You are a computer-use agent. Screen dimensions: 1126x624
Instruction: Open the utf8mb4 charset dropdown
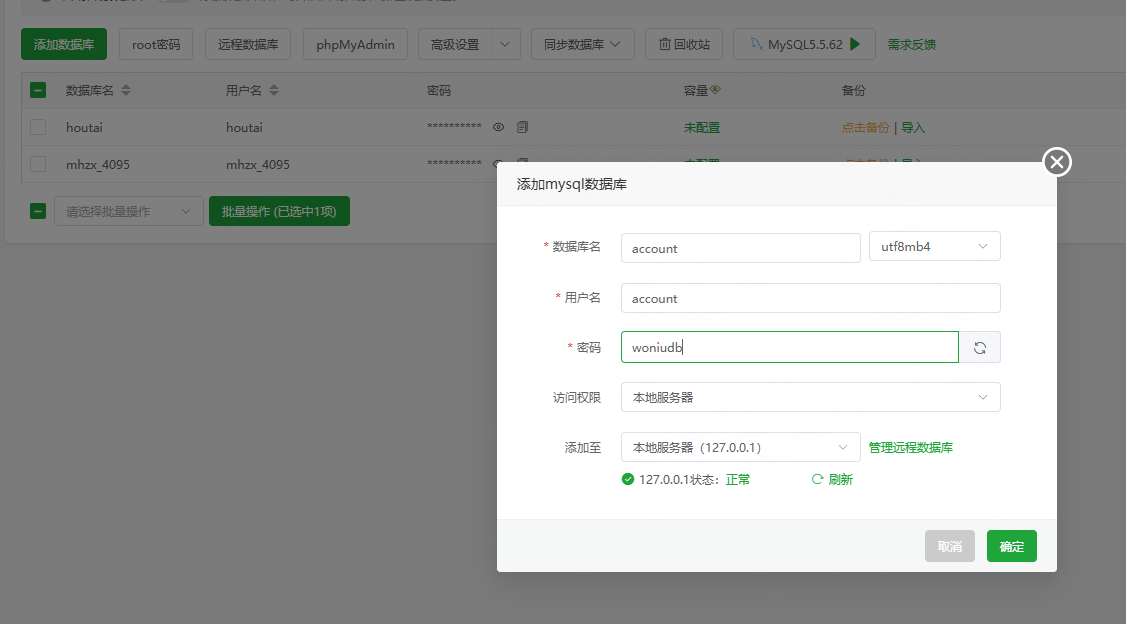pyautogui.click(x=934, y=246)
